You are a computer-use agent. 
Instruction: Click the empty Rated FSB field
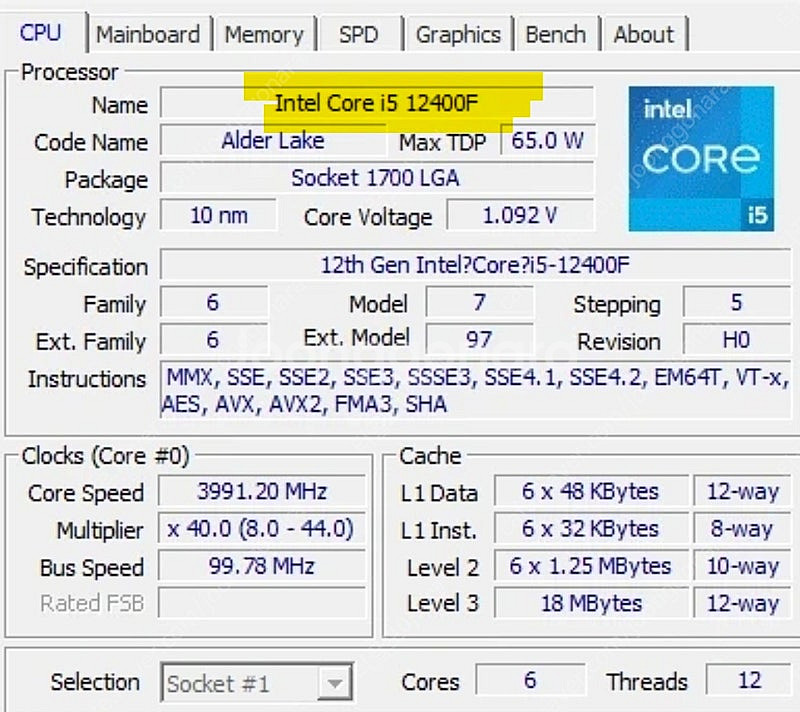coord(262,603)
